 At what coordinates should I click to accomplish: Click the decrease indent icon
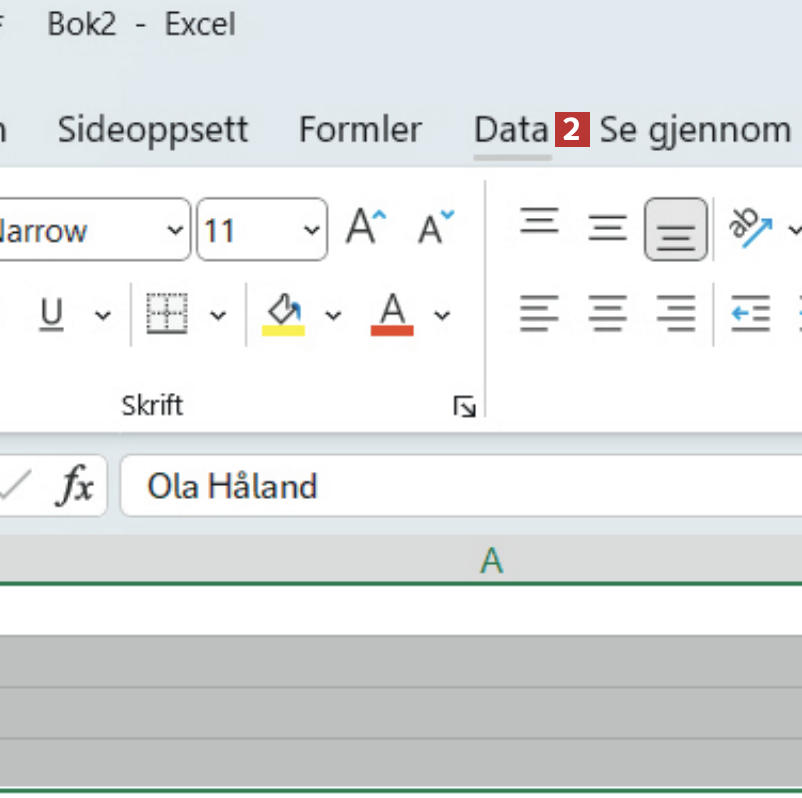(750, 314)
